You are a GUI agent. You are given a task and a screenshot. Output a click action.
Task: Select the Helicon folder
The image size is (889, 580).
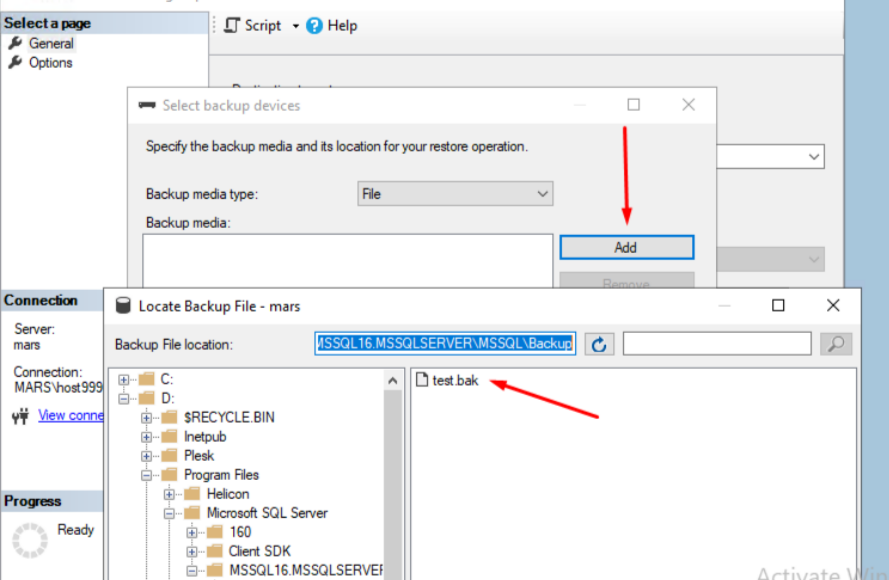pyautogui.click(x=227, y=494)
